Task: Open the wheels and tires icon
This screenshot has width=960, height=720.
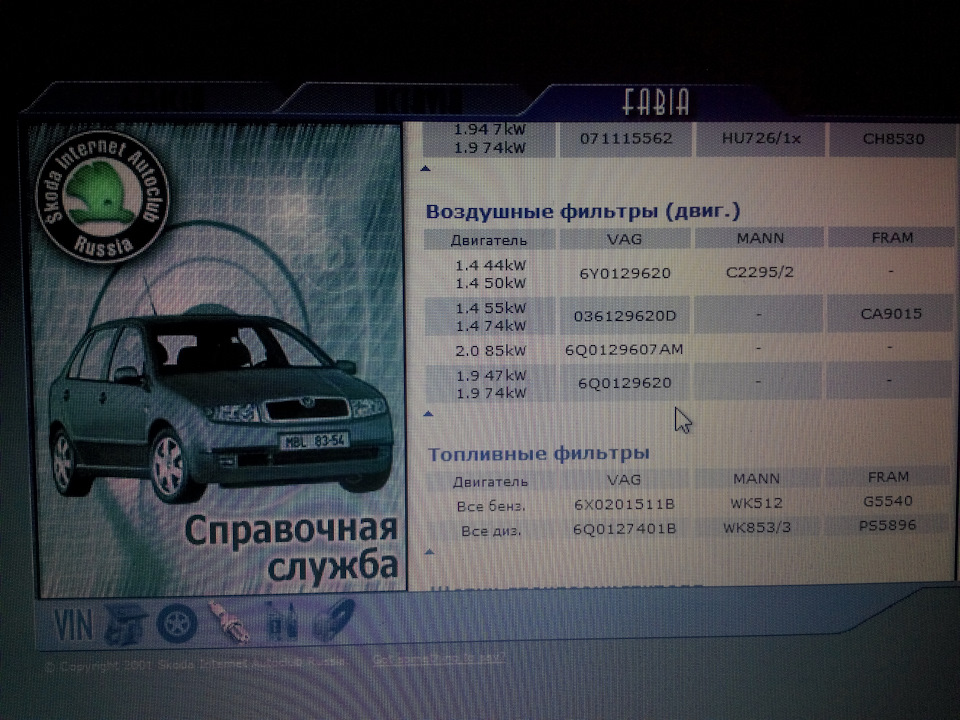Action: [177, 623]
